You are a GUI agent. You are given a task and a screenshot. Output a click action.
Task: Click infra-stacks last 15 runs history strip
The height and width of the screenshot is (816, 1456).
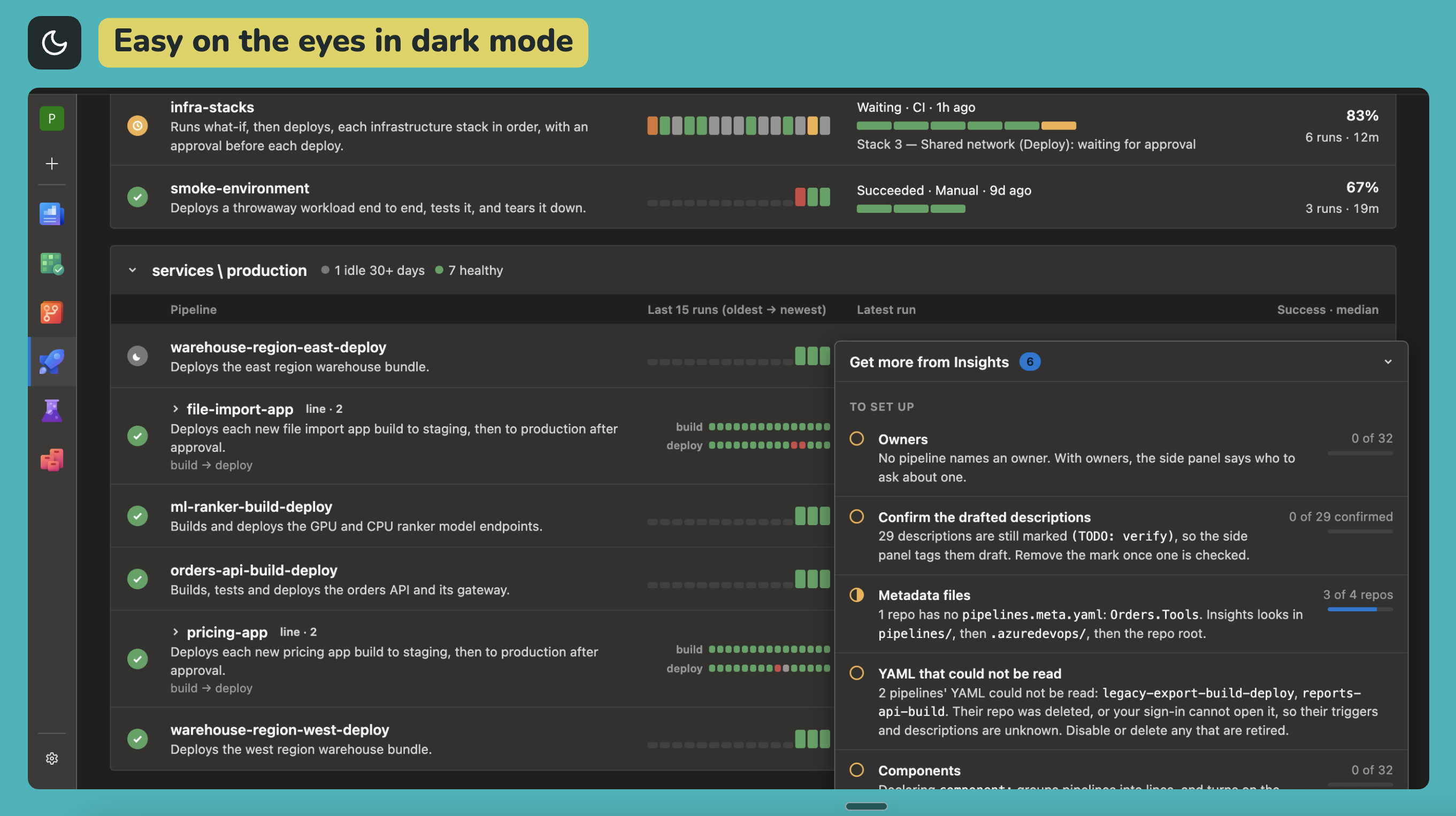[738, 126]
